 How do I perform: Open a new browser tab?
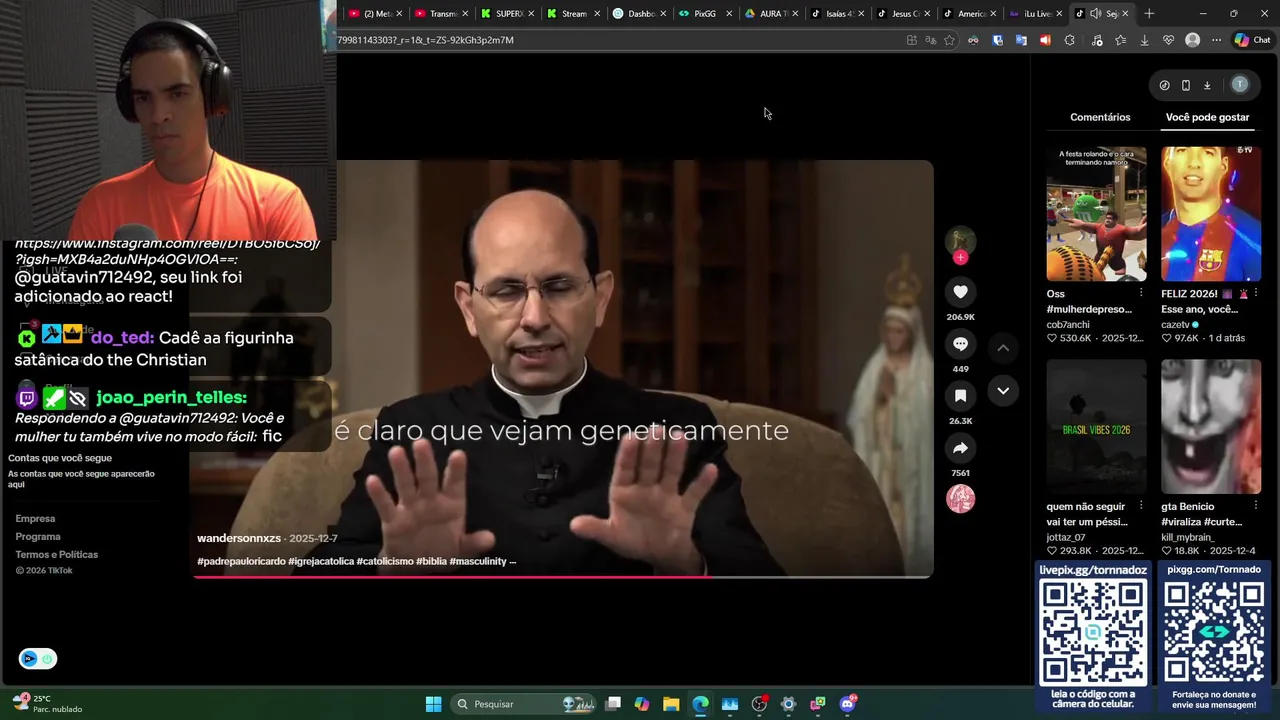pos(1149,13)
